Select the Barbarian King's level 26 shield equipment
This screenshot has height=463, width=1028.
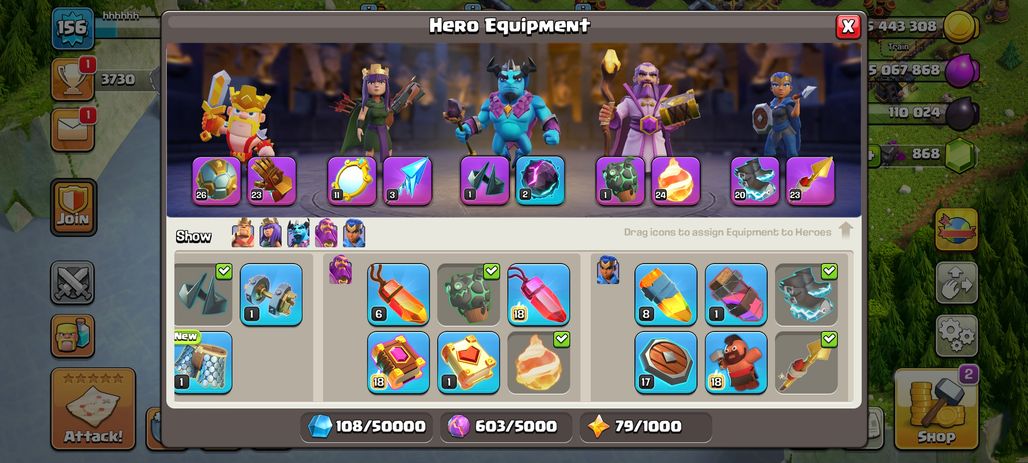[x=216, y=181]
